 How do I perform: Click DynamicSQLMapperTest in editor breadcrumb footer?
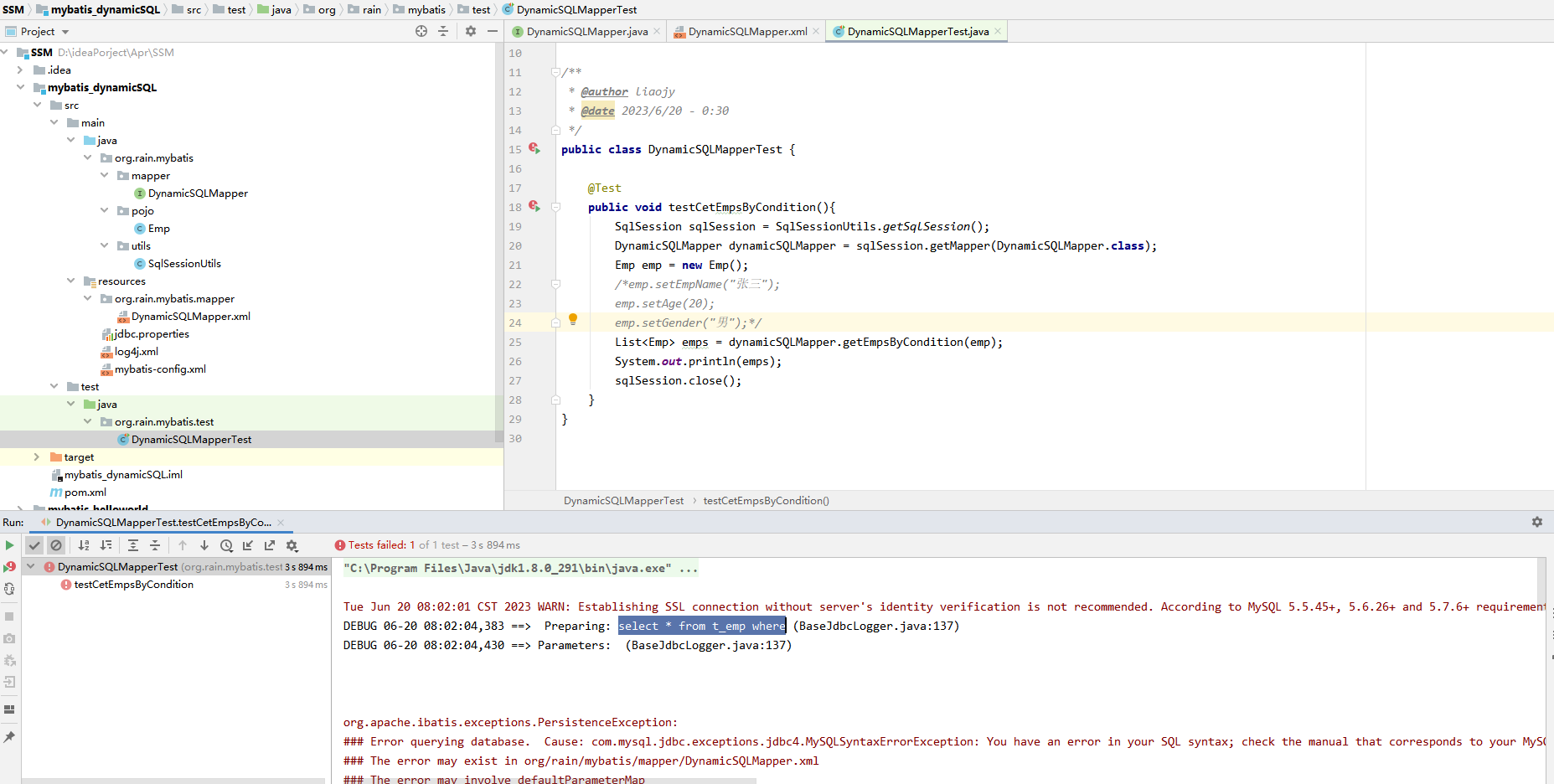point(623,501)
